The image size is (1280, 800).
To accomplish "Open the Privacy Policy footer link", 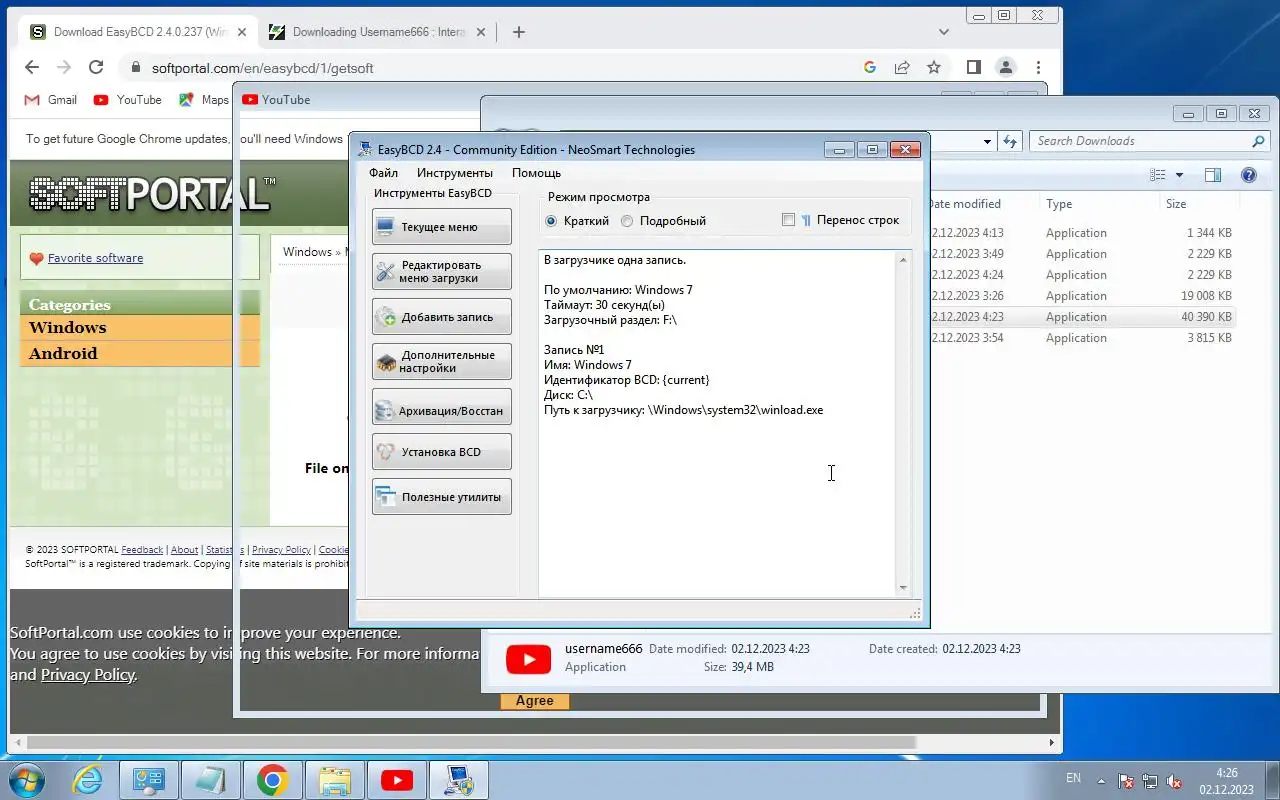I will pos(281,550).
